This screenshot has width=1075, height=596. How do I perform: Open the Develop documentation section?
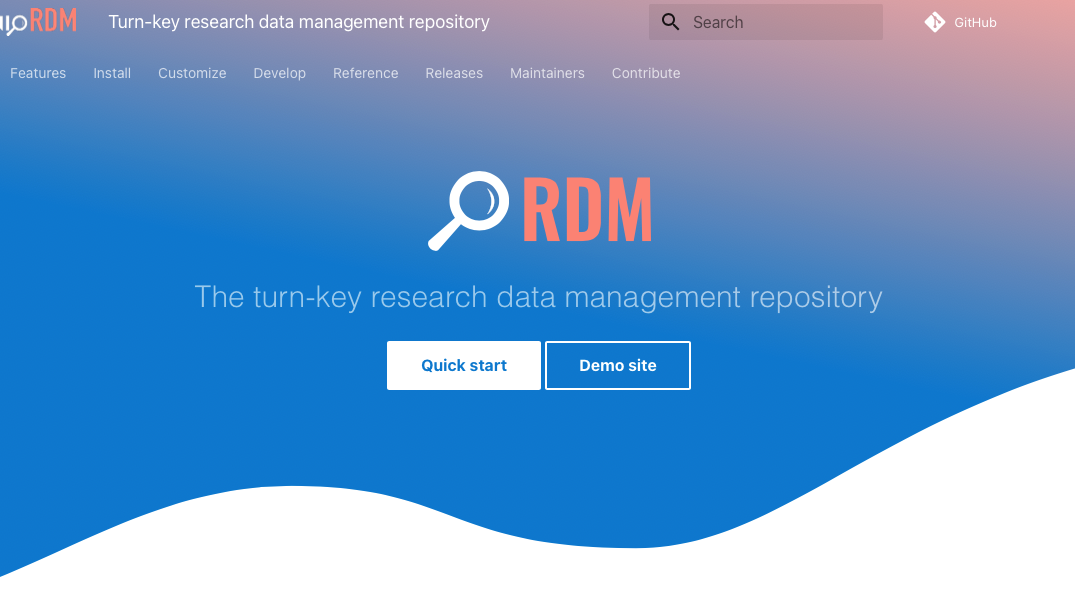coord(279,73)
